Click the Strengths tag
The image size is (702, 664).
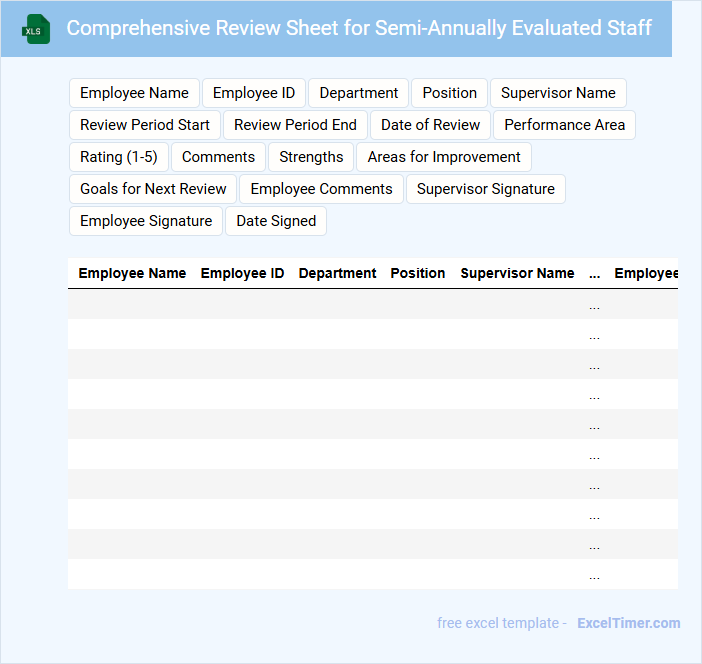pyautogui.click(x=311, y=157)
